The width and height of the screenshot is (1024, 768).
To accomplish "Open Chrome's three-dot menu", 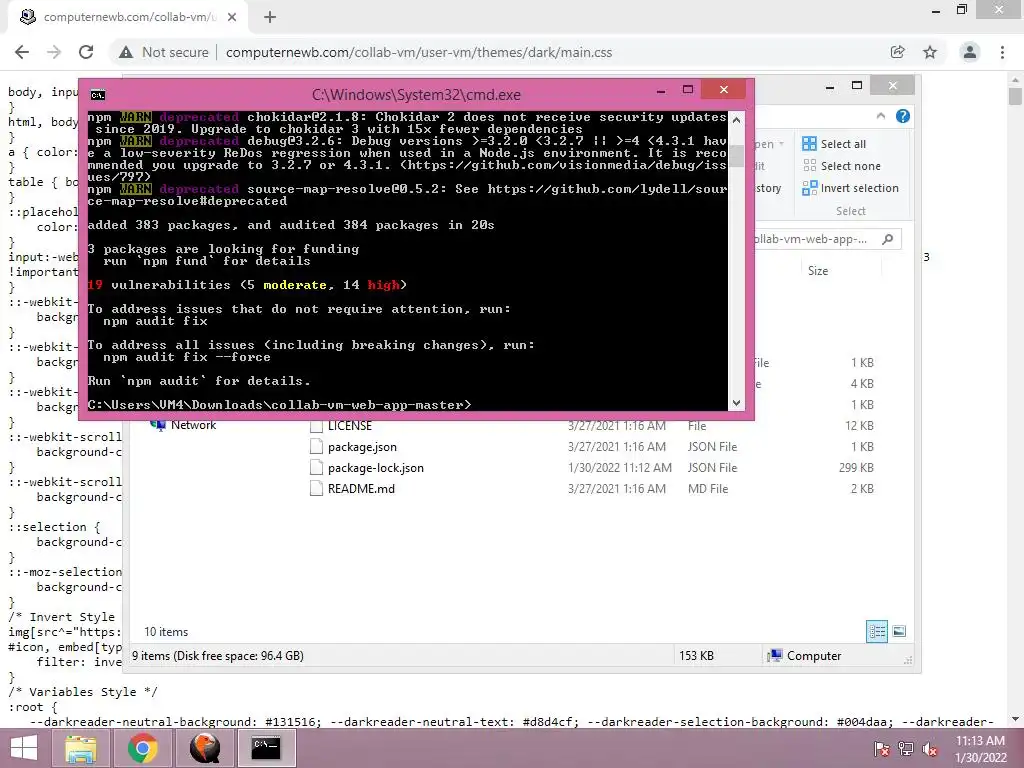I will (x=1002, y=52).
